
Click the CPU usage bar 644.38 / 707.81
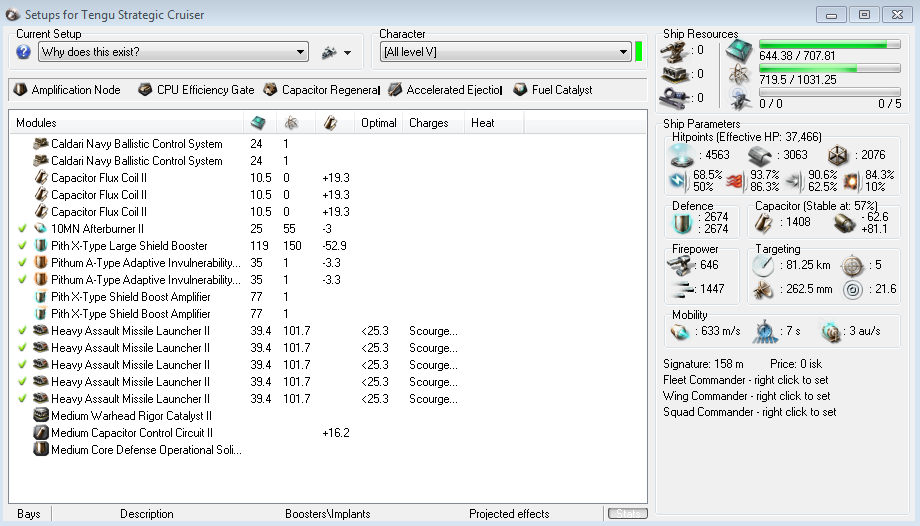pyautogui.click(x=830, y=45)
